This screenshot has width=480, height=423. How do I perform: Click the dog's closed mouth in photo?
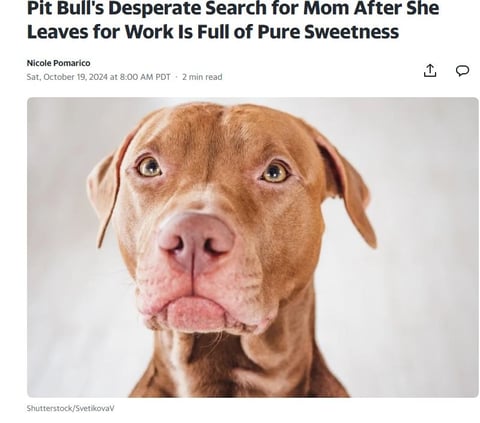(197, 310)
